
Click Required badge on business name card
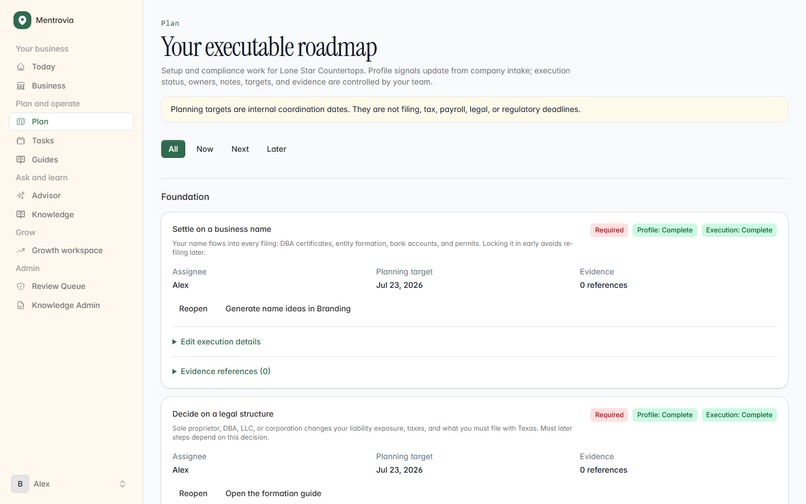(x=609, y=230)
